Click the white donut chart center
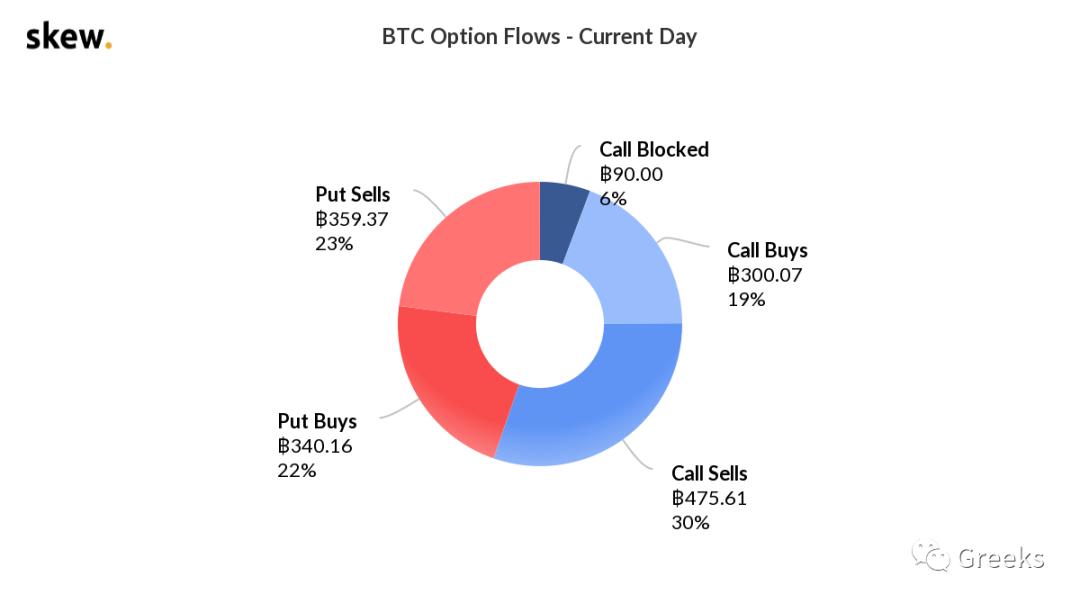 (x=540, y=324)
